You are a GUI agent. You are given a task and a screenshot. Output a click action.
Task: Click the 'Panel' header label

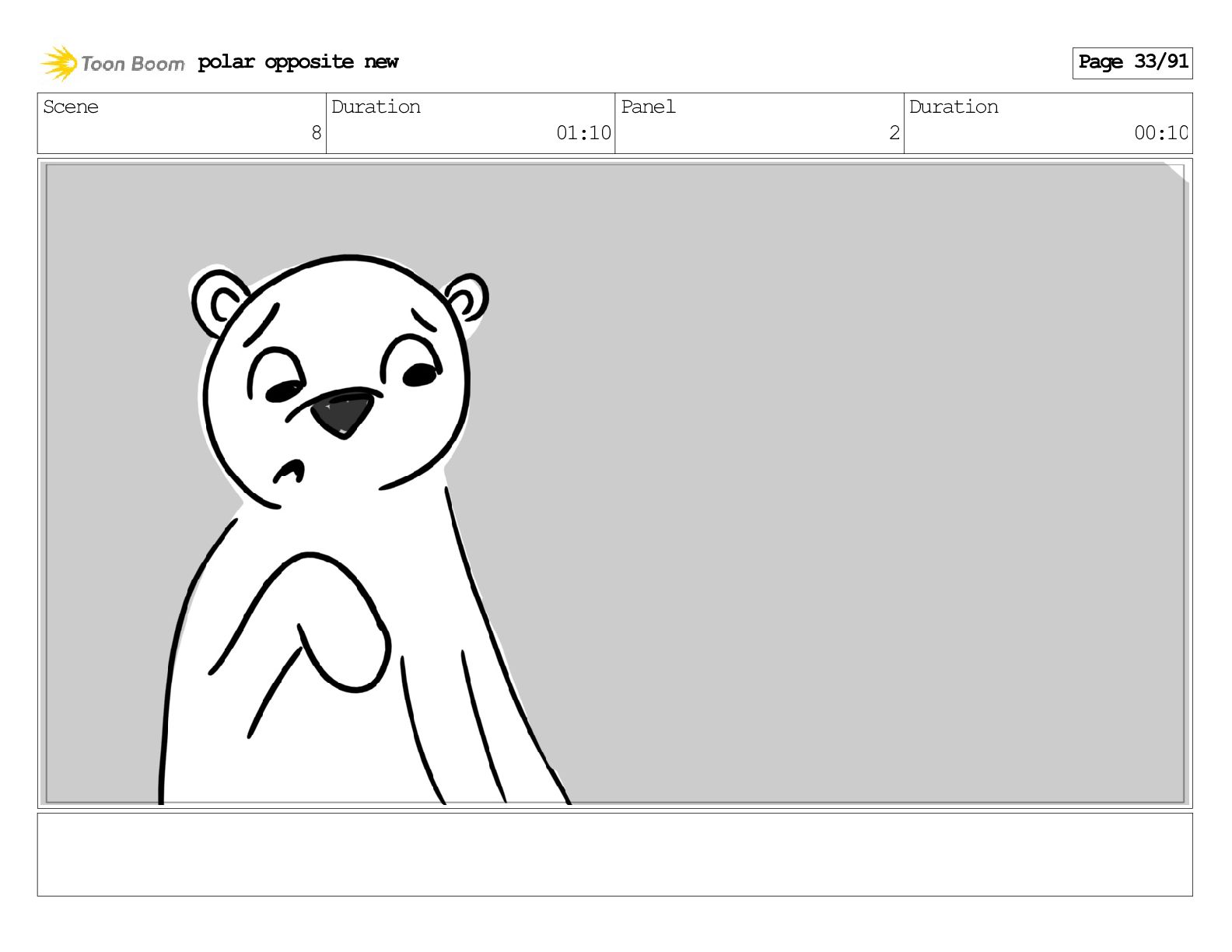648,107
